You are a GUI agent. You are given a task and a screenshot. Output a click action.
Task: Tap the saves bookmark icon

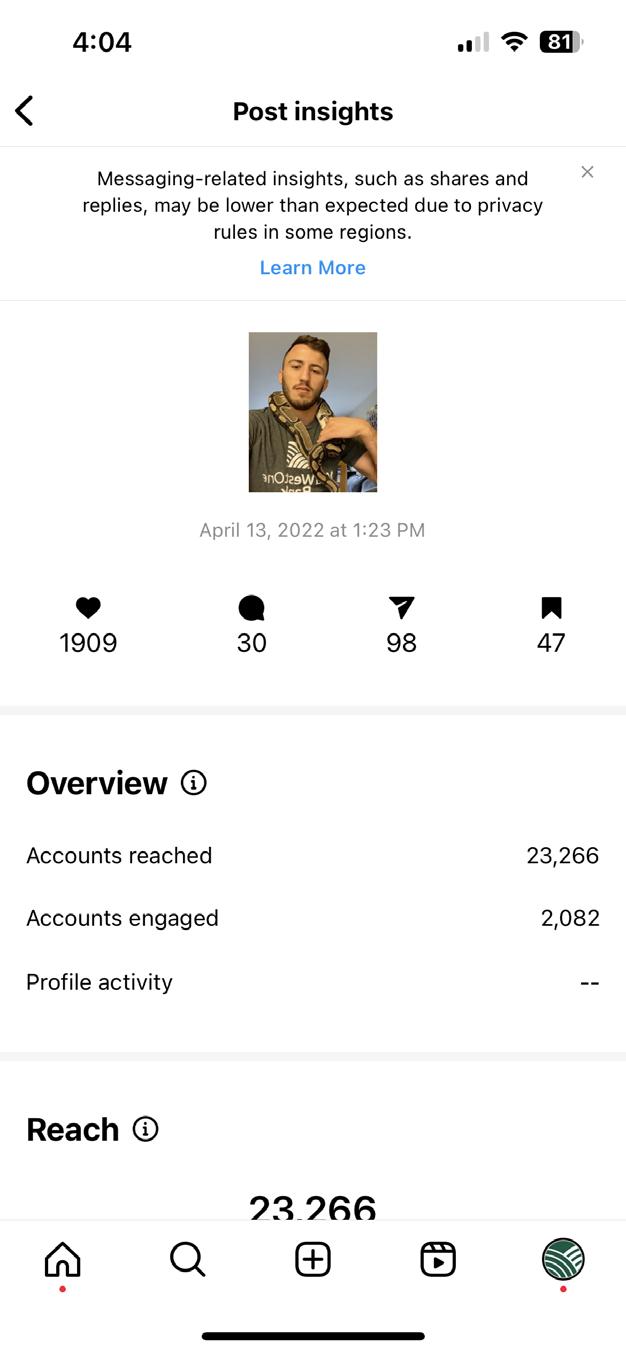pyautogui.click(x=551, y=608)
